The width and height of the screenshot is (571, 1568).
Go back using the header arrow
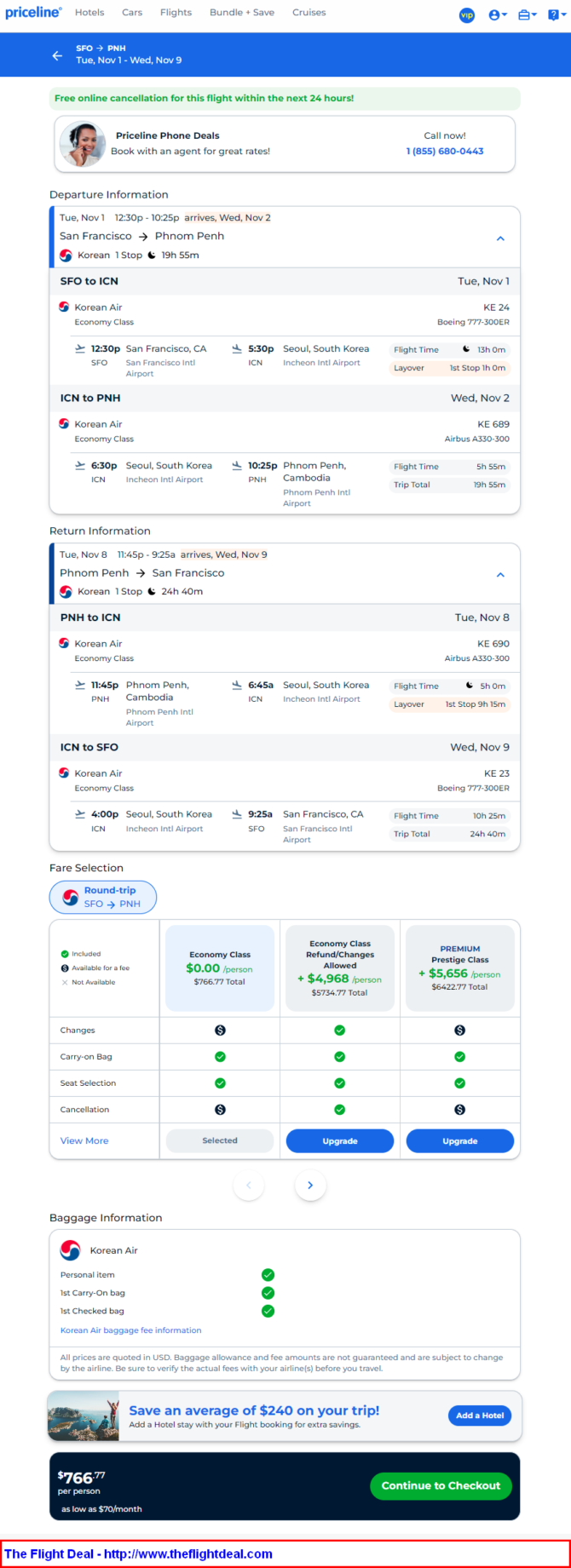[x=57, y=55]
